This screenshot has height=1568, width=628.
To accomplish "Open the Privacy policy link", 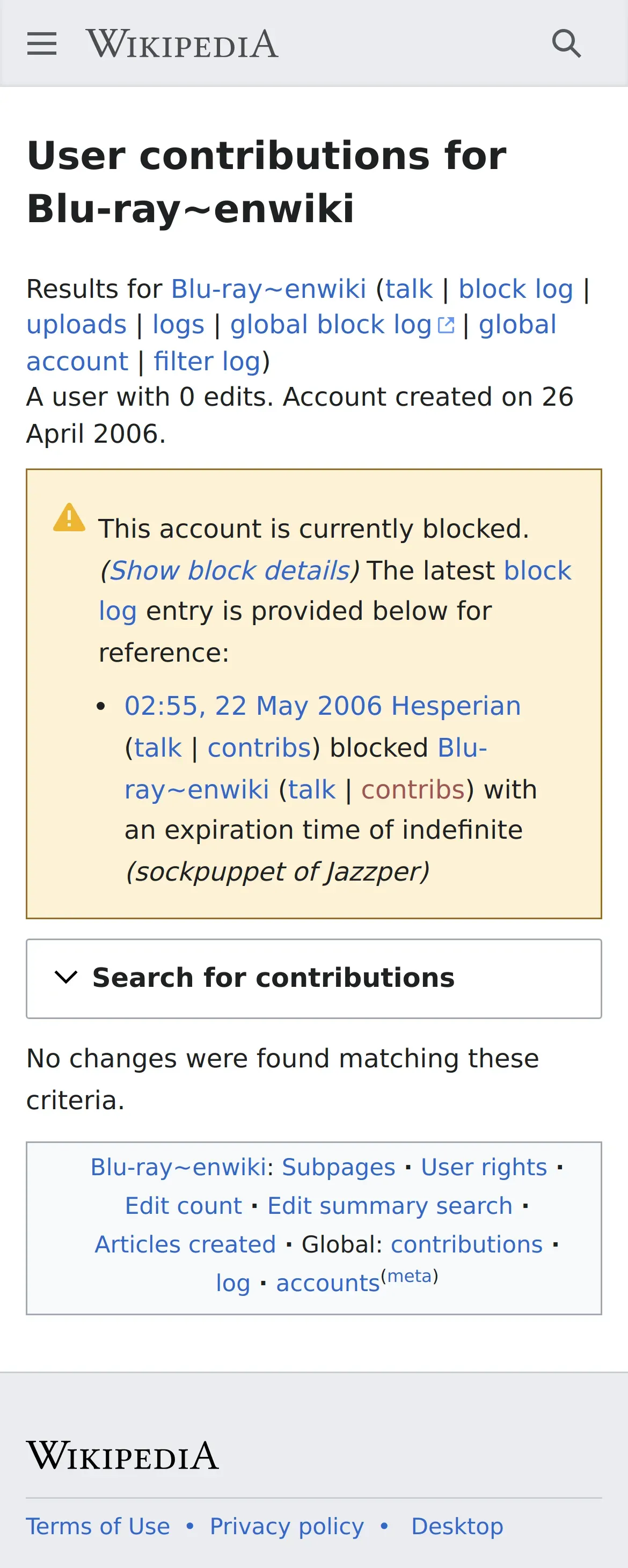I will pyautogui.click(x=287, y=1526).
